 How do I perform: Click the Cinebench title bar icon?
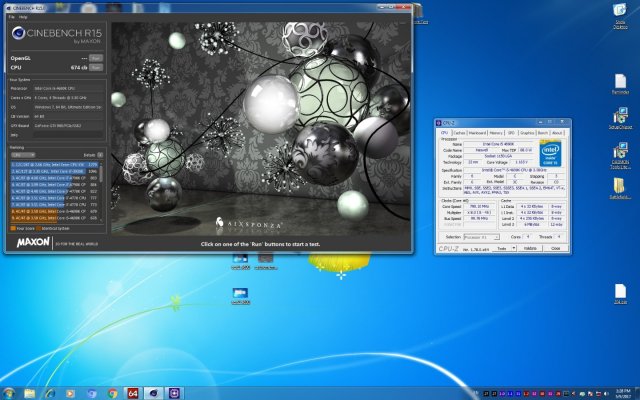[9, 8]
